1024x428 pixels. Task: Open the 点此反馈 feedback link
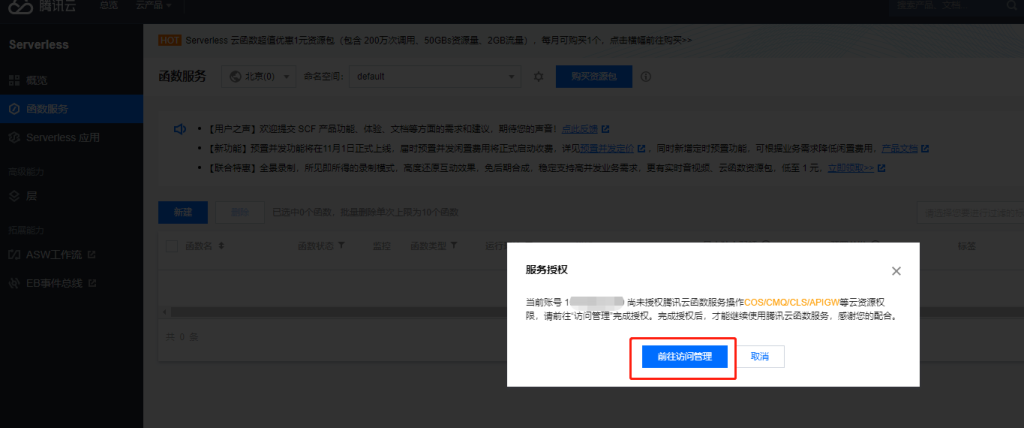click(x=580, y=129)
